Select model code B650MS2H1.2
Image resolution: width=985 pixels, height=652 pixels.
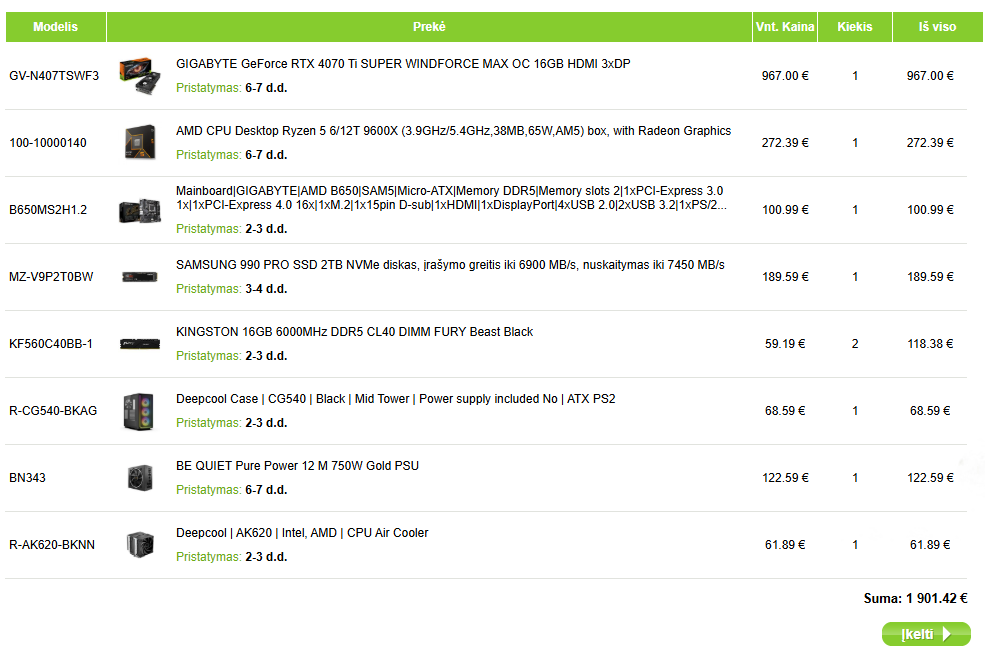pos(48,210)
